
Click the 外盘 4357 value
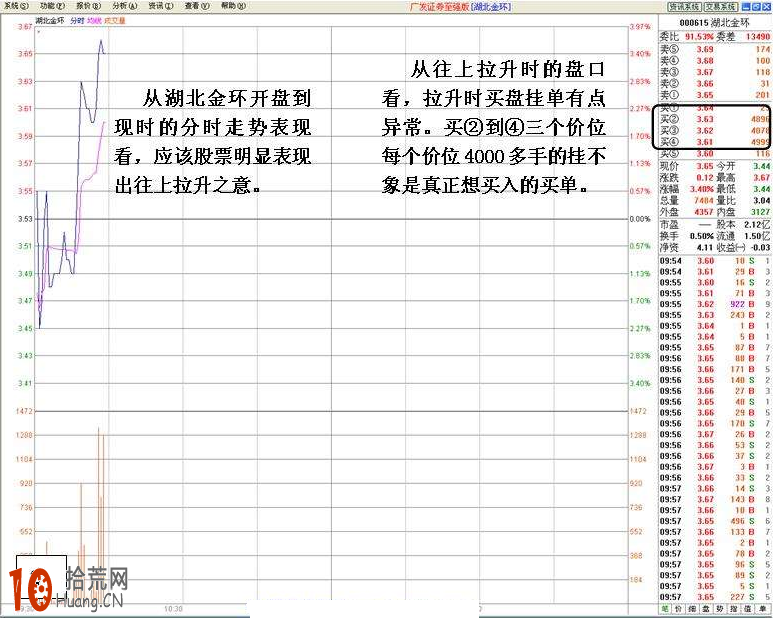703,211
